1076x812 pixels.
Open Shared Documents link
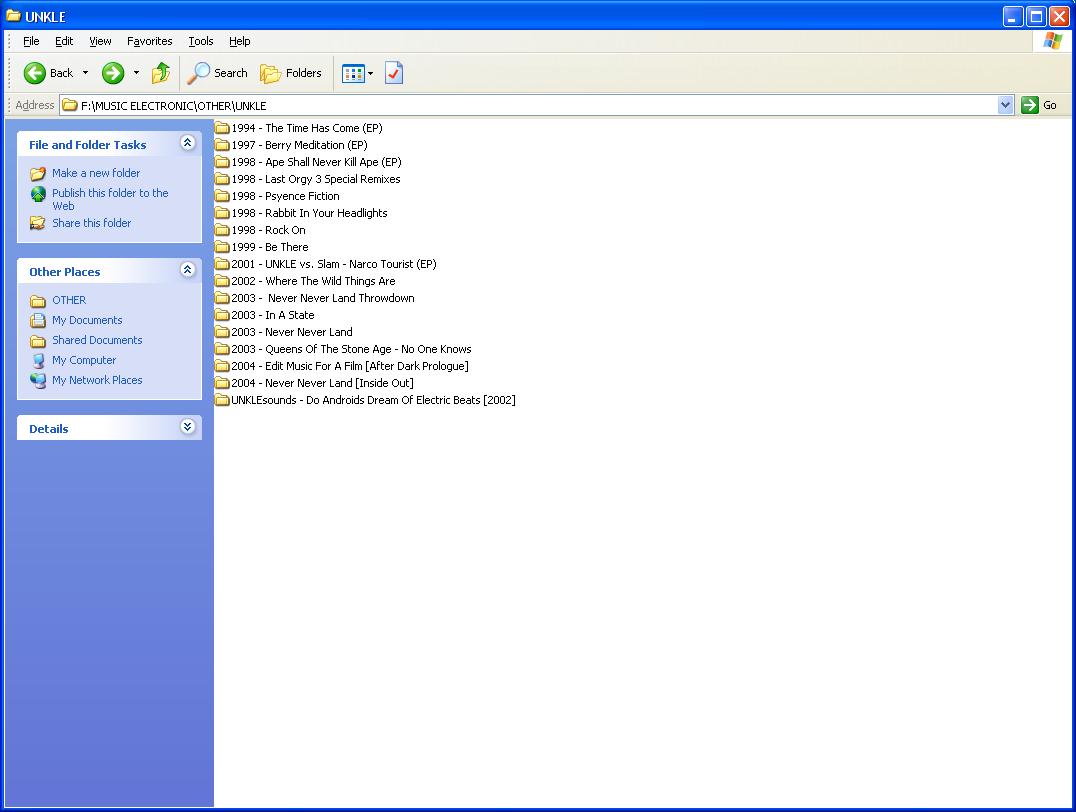97,340
